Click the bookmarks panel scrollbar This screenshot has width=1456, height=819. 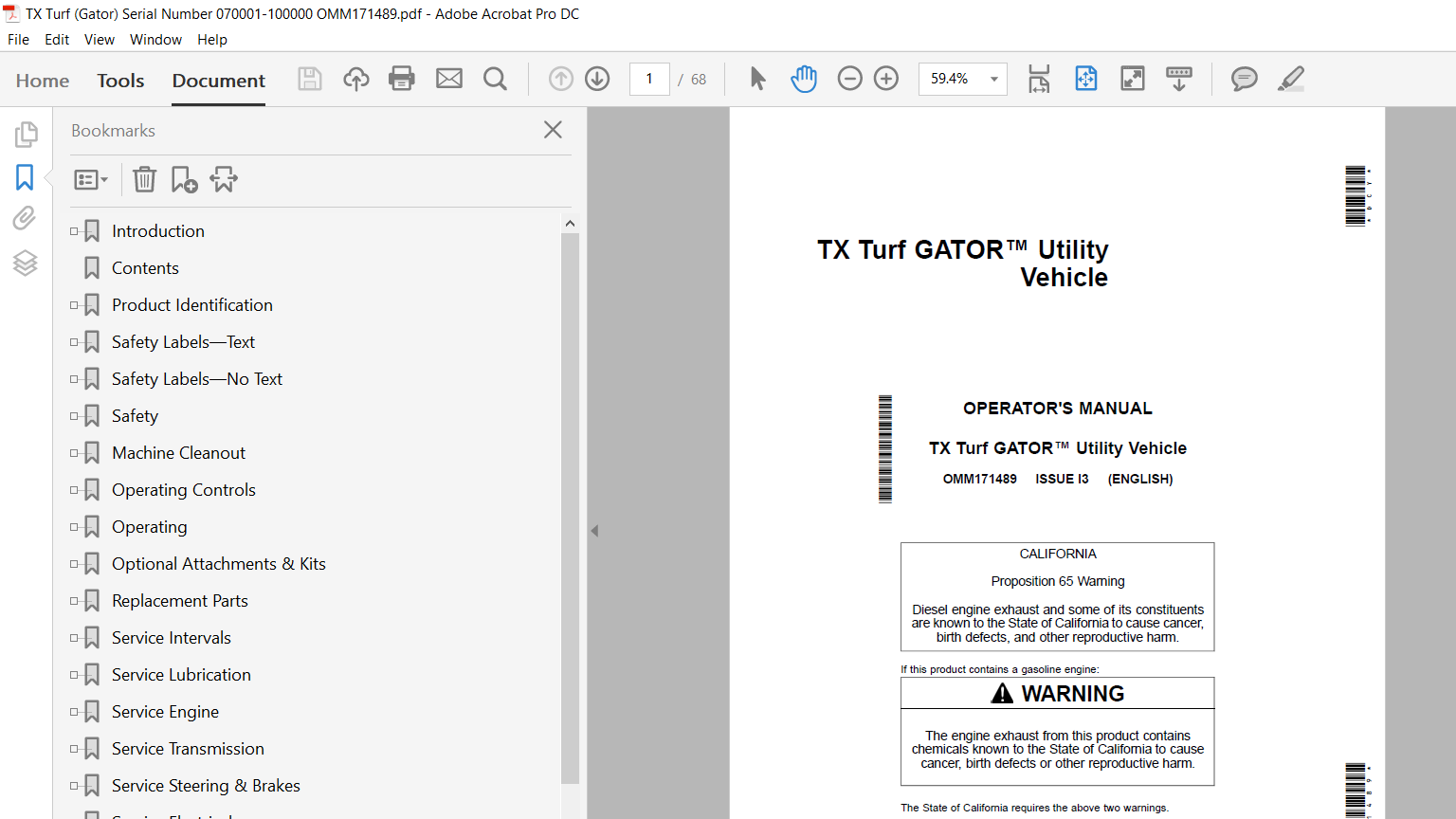click(570, 508)
